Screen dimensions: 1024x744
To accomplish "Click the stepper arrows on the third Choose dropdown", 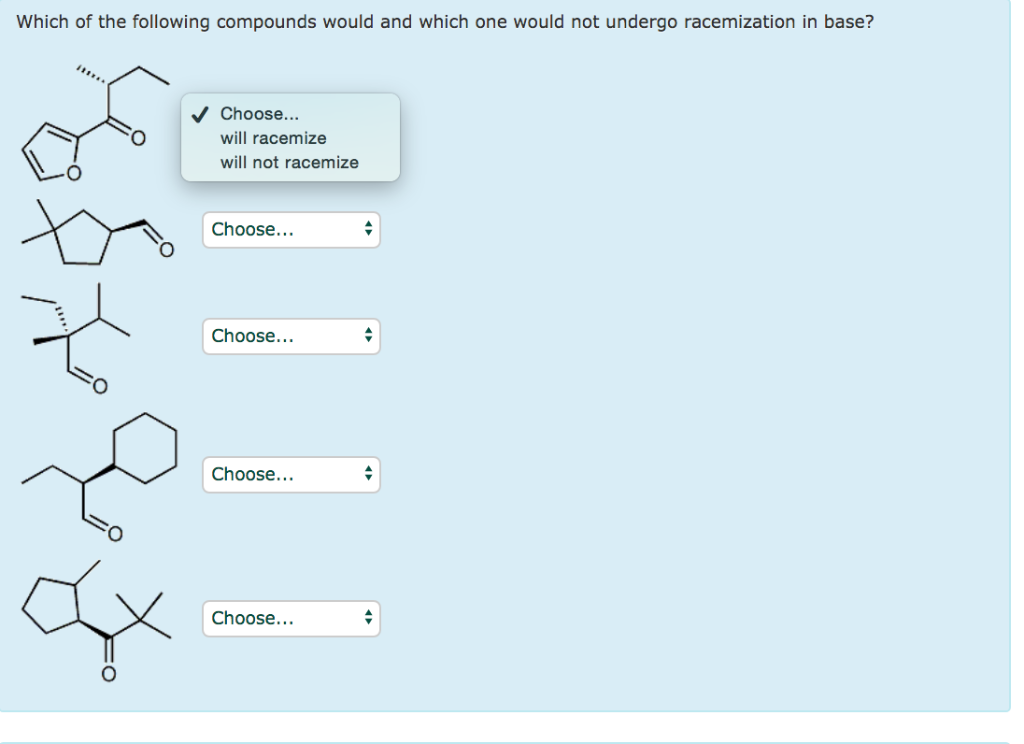I will point(368,336).
